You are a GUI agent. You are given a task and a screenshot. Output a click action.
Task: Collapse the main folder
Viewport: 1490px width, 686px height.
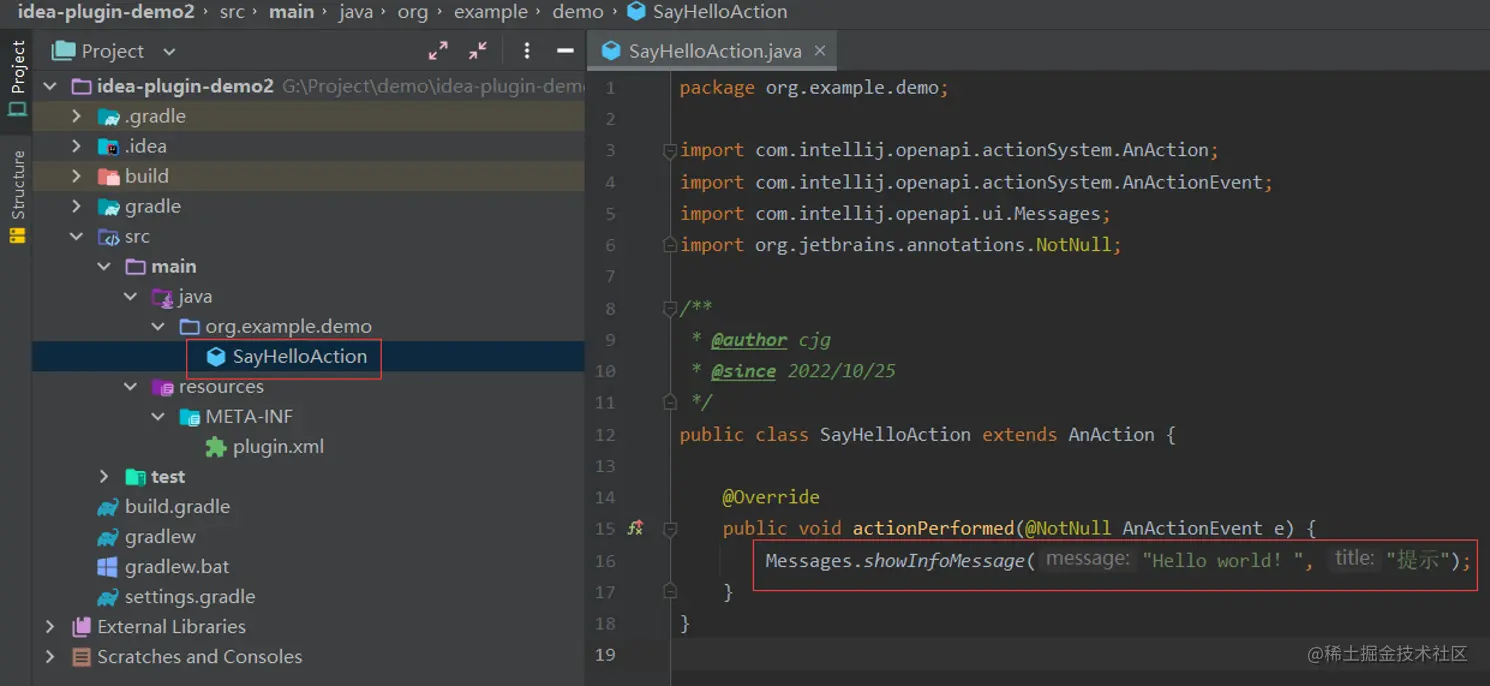[104, 266]
